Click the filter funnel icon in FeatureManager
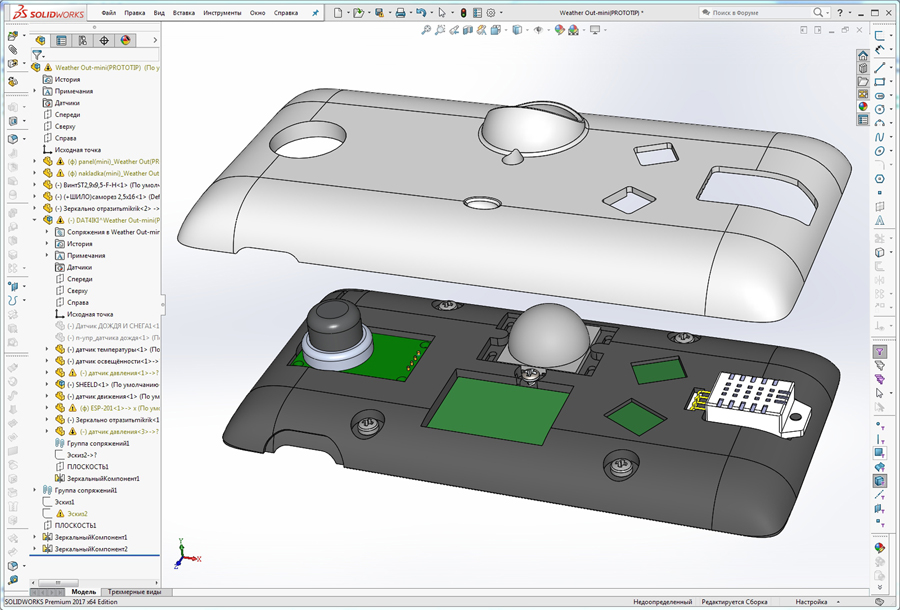The image size is (900, 610). [38, 55]
